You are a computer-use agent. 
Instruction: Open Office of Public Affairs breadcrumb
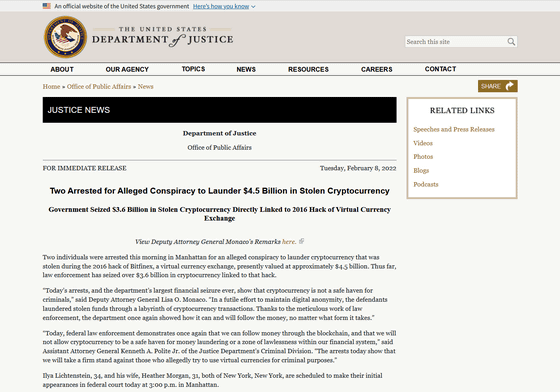point(99,86)
